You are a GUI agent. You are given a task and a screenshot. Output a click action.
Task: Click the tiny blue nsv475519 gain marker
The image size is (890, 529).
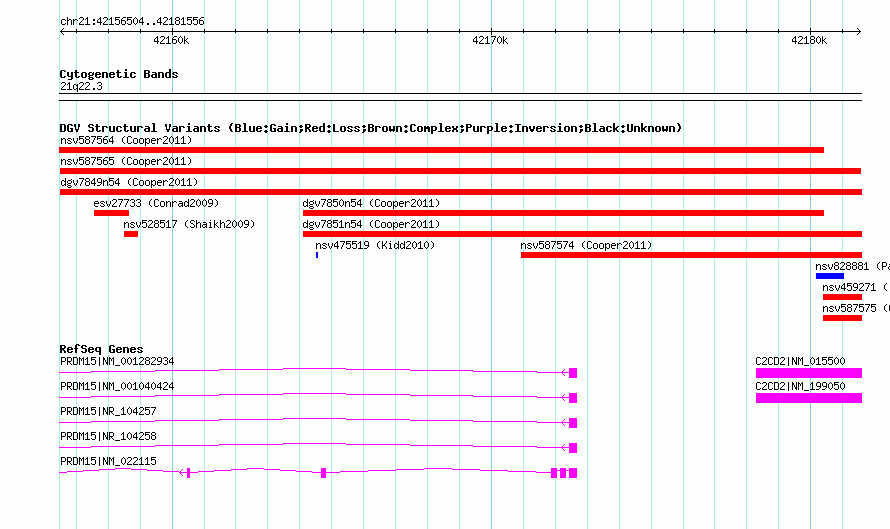[x=317, y=255]
